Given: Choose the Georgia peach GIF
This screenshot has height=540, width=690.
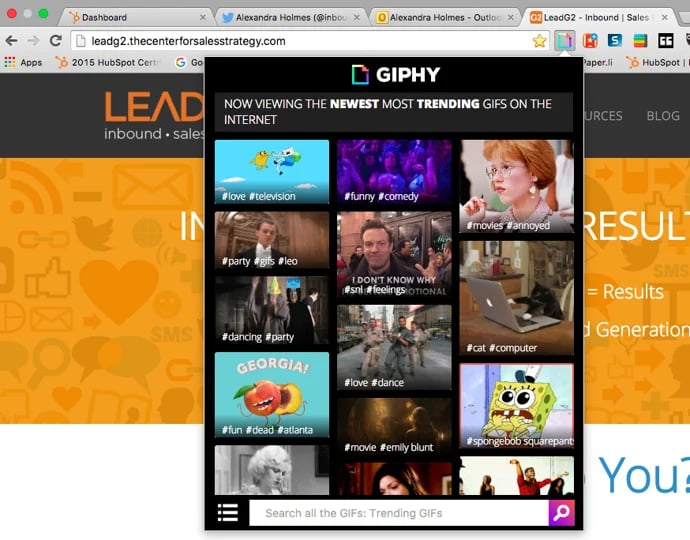Looking at the screenshot, I should [271, 394].
